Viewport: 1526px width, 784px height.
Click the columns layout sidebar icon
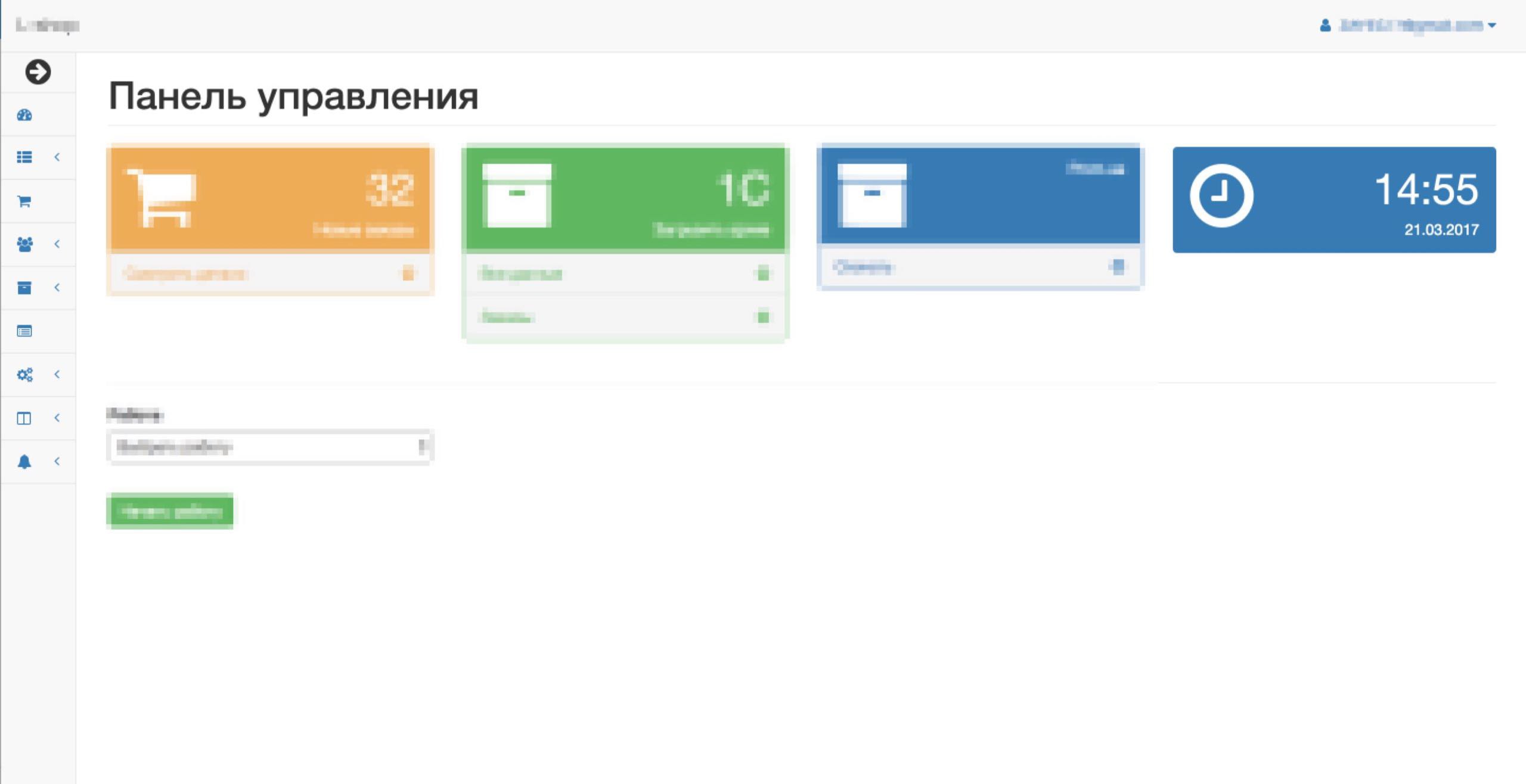coord(24,418)
